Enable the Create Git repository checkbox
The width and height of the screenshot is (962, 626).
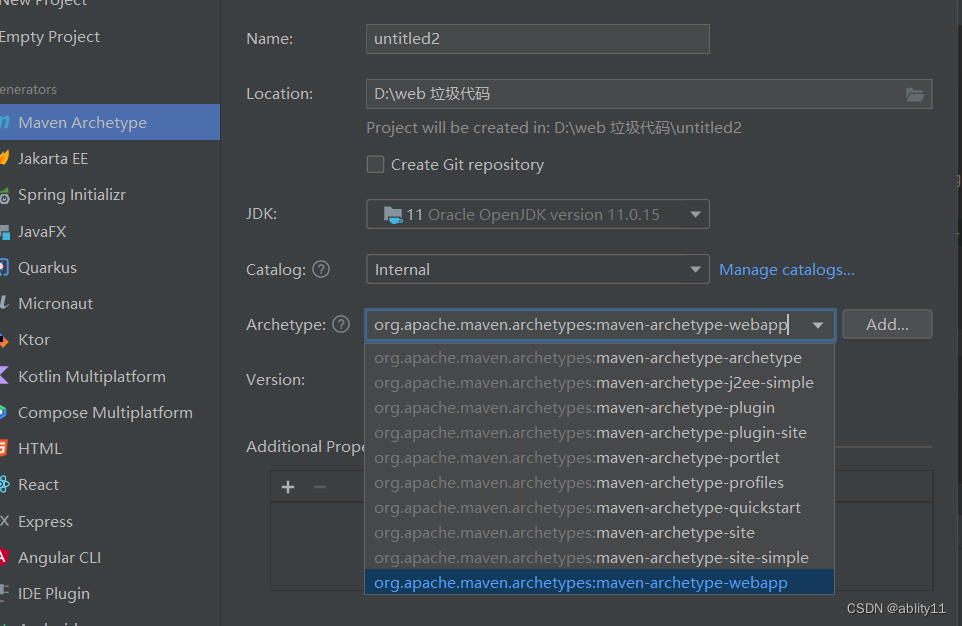[375, 164]
